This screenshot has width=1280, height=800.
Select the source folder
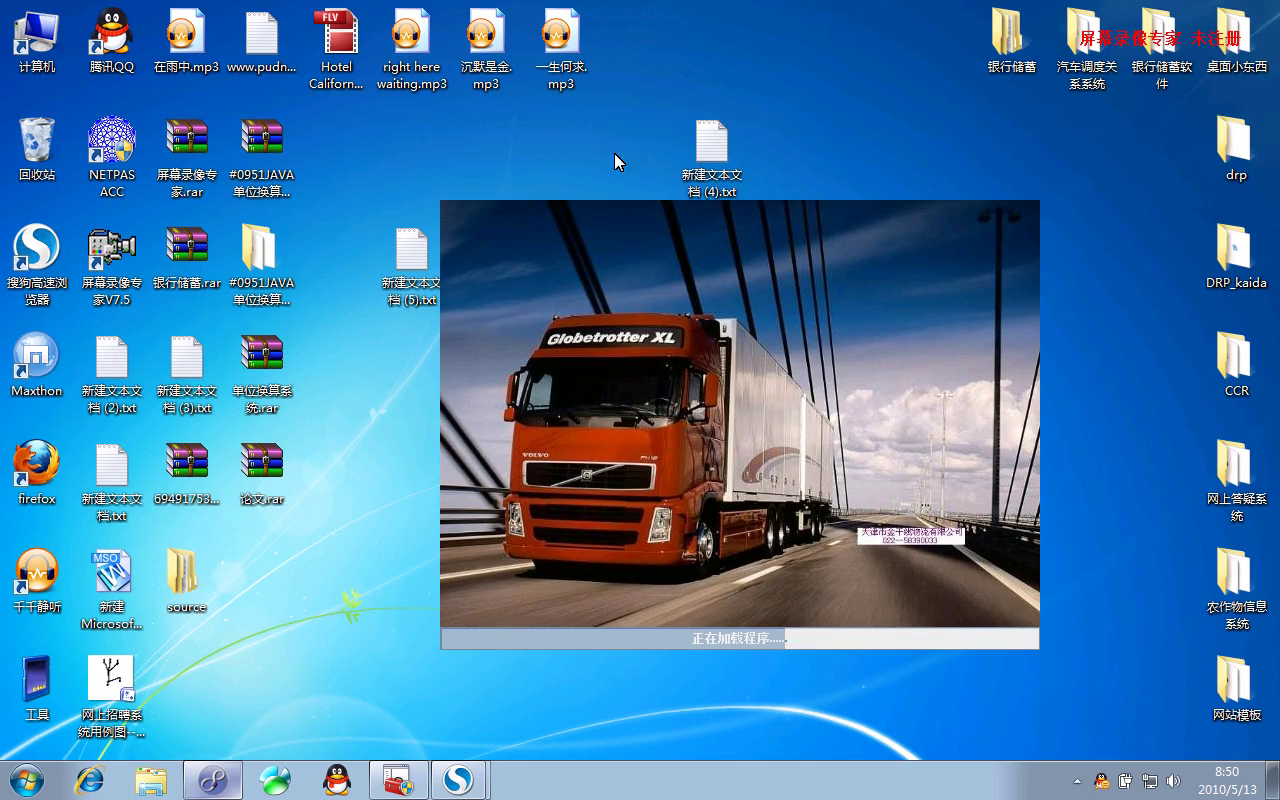(x=187, y=580)
